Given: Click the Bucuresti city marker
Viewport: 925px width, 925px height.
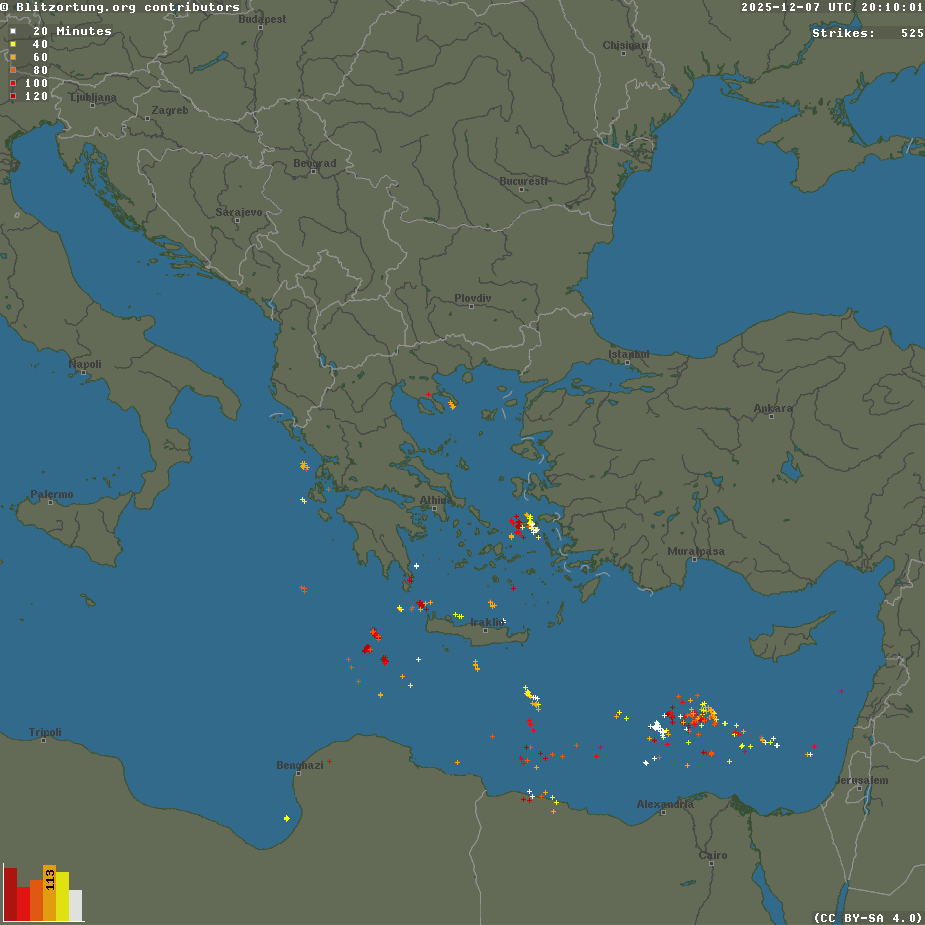Looking at the screenshot, I should pyautogui.click(x=522, y=189).
